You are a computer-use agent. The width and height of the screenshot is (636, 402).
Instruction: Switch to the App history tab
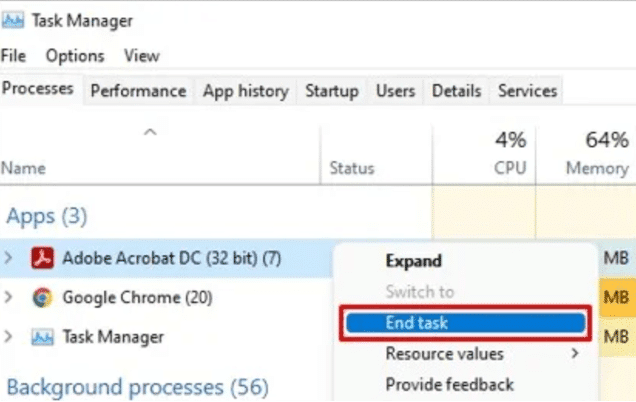(x=246, y=91)
